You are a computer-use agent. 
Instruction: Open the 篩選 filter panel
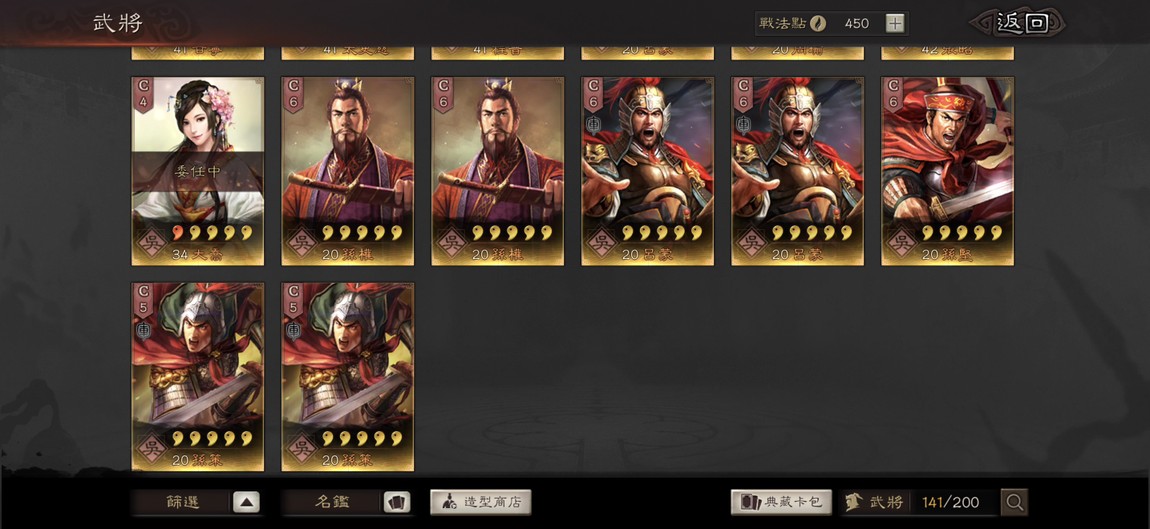182,503
